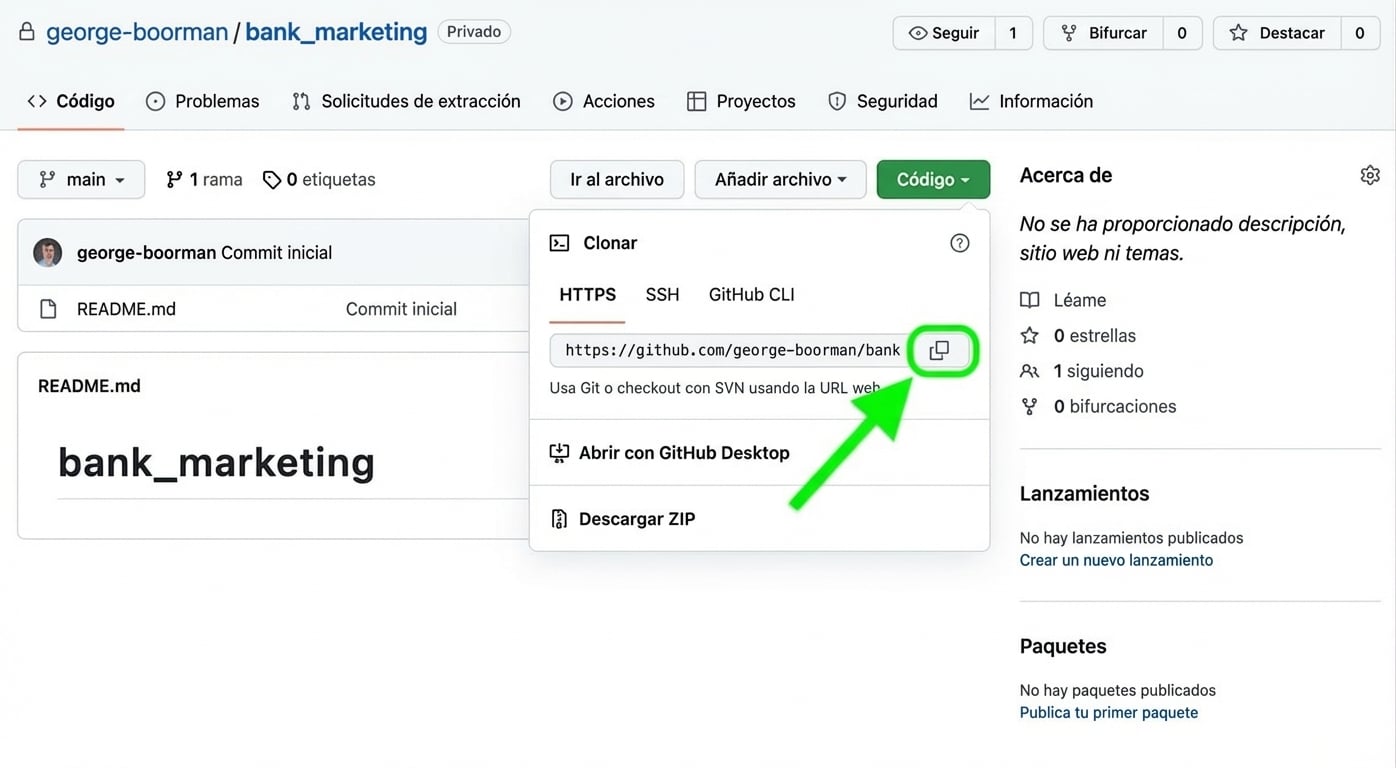Click the Destacar star button
Screen dimensions: 1396x768
tap(1277, 33)
